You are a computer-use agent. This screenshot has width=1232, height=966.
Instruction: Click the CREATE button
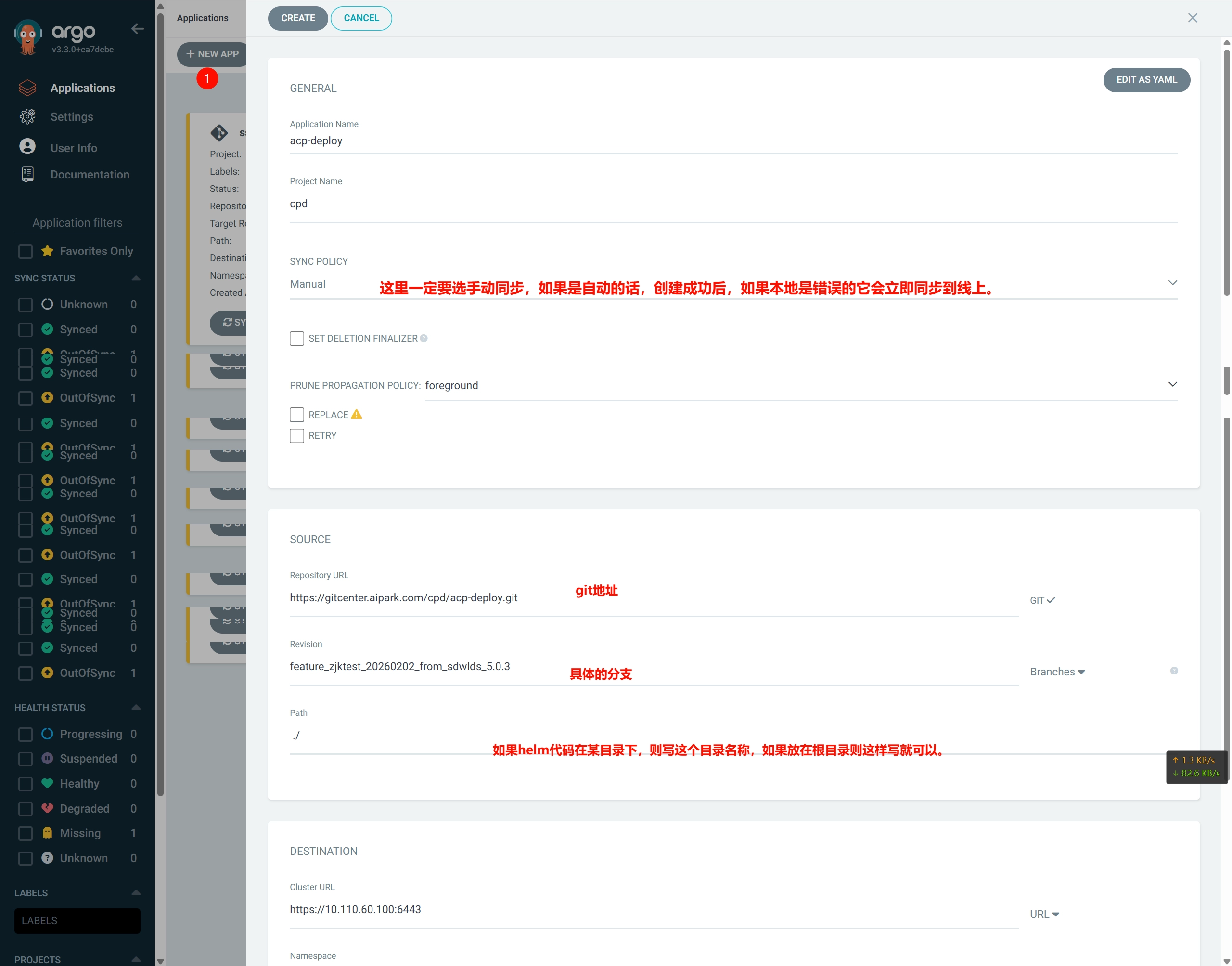298,18
